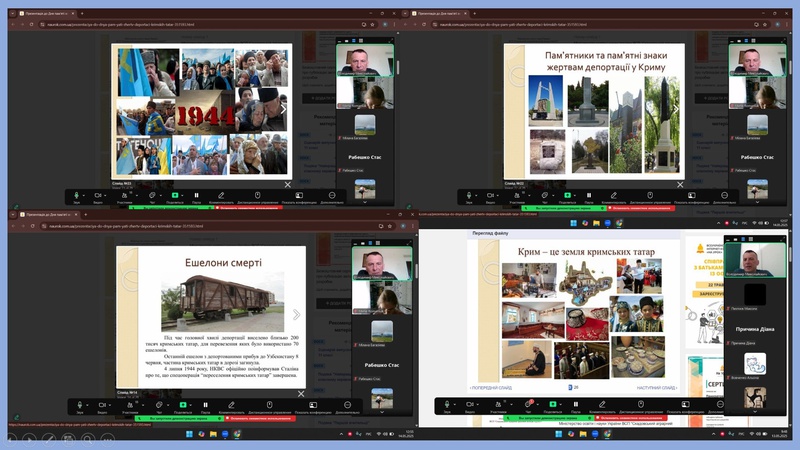This screenshot has width=800, height=450.
Task: Click Поделиться icon in Ешелони смерті window
Action: click(183, 405)
